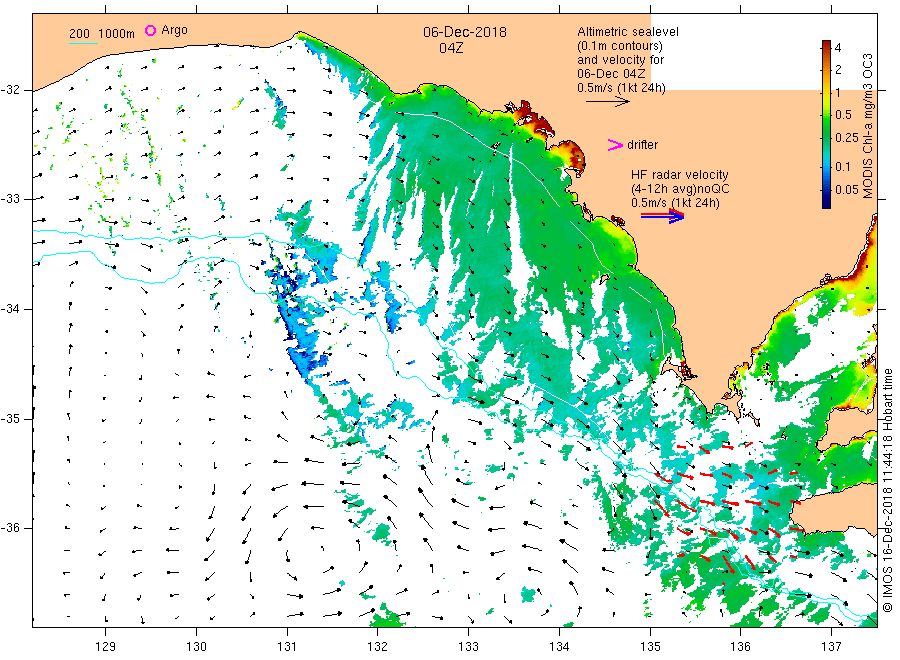Click the color bar value '2'
This screenshot has width=900, height=660.
[x=838, y=69]
